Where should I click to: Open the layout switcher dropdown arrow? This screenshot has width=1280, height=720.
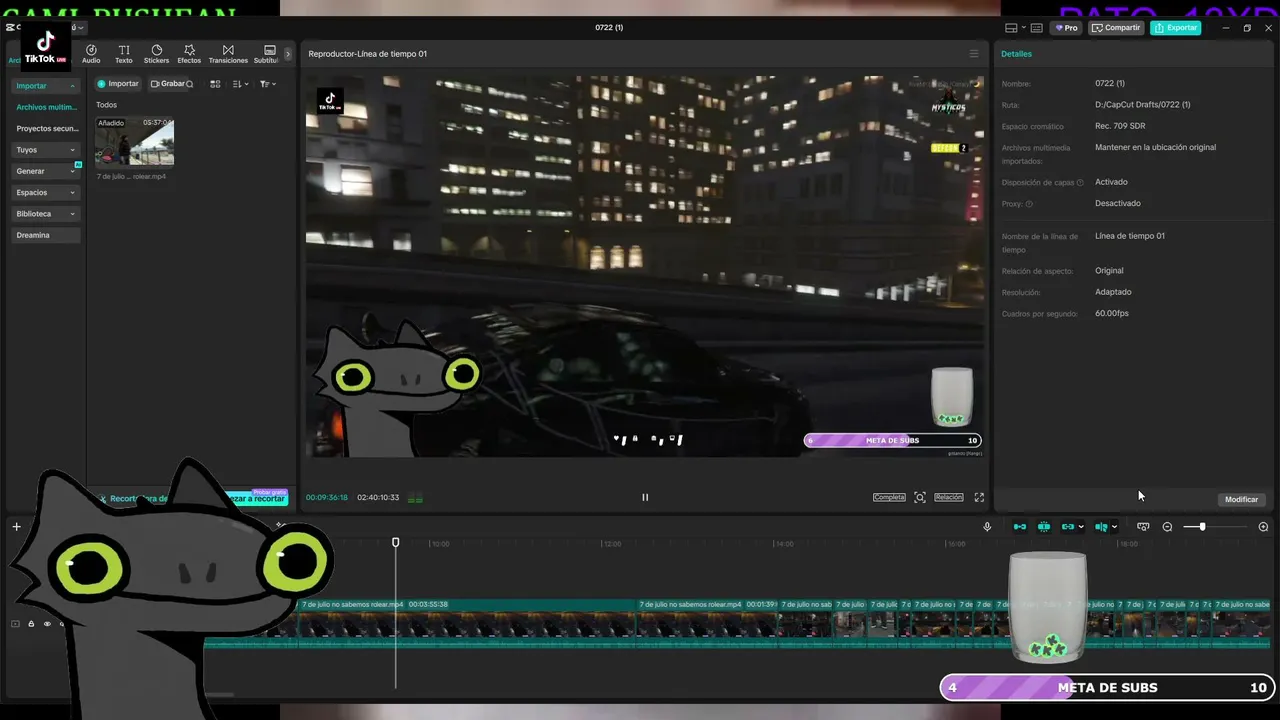pos(1023,28)
